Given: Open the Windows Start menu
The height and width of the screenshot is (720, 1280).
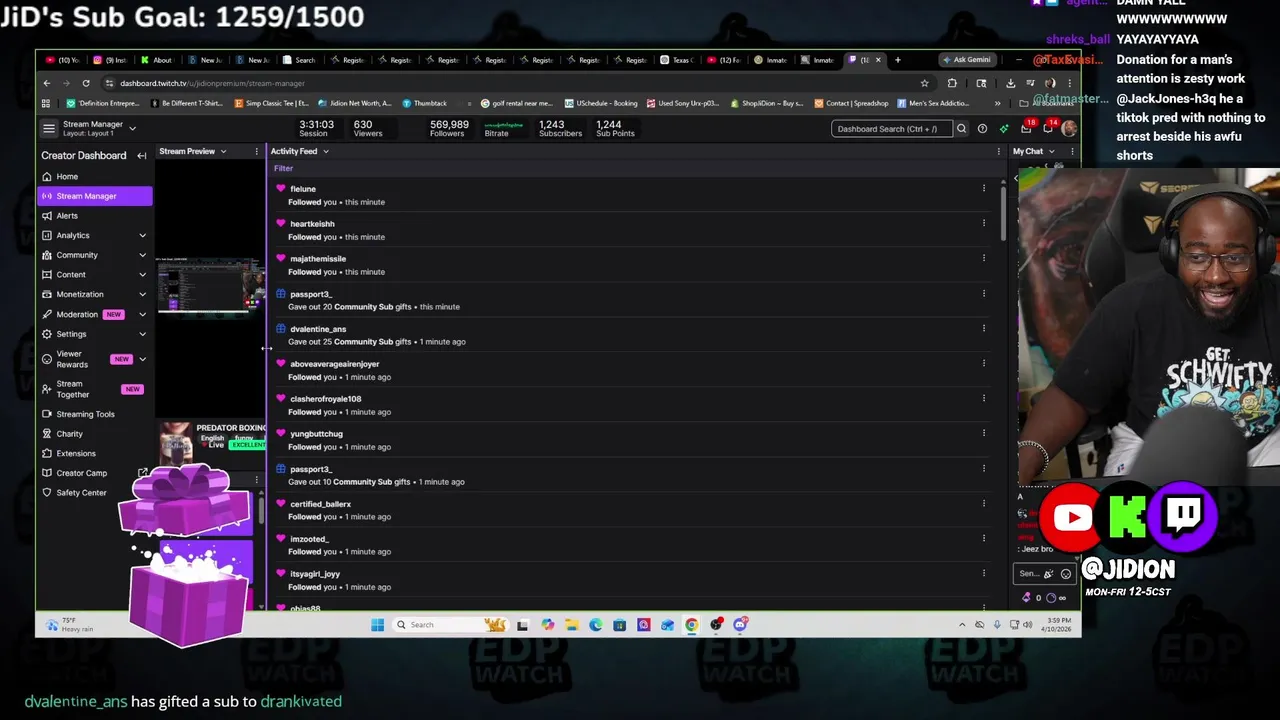Looking at the screenshot, I should 377,625.
